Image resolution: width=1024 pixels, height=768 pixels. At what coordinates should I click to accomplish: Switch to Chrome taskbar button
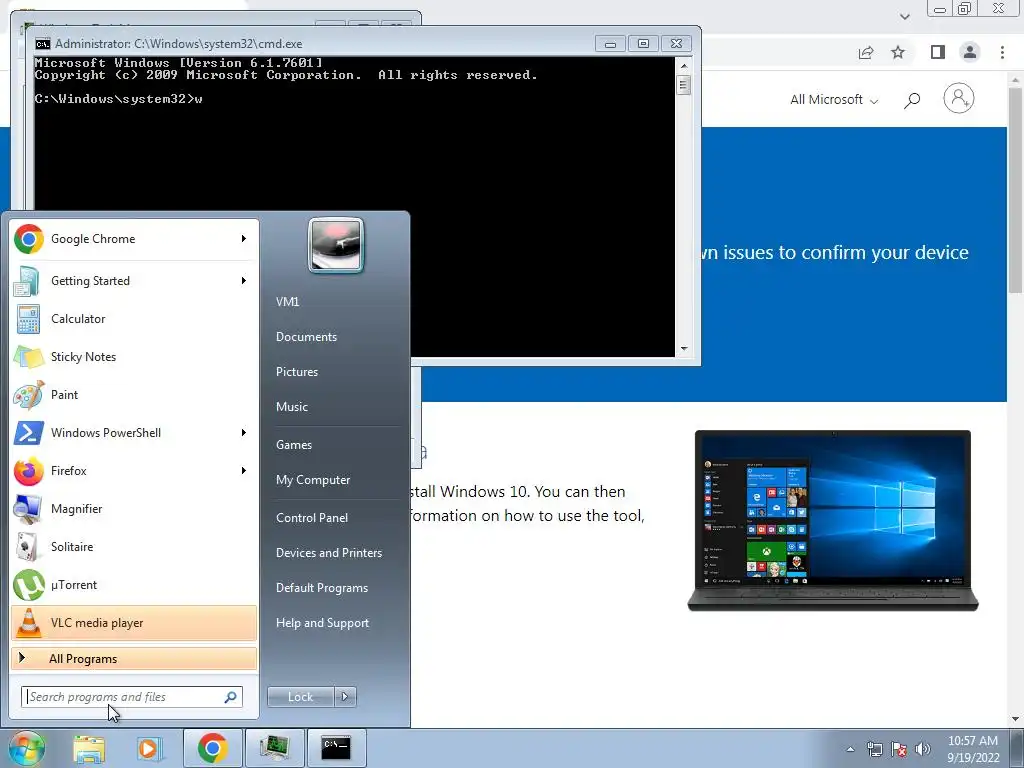click(x=212, y=748)
